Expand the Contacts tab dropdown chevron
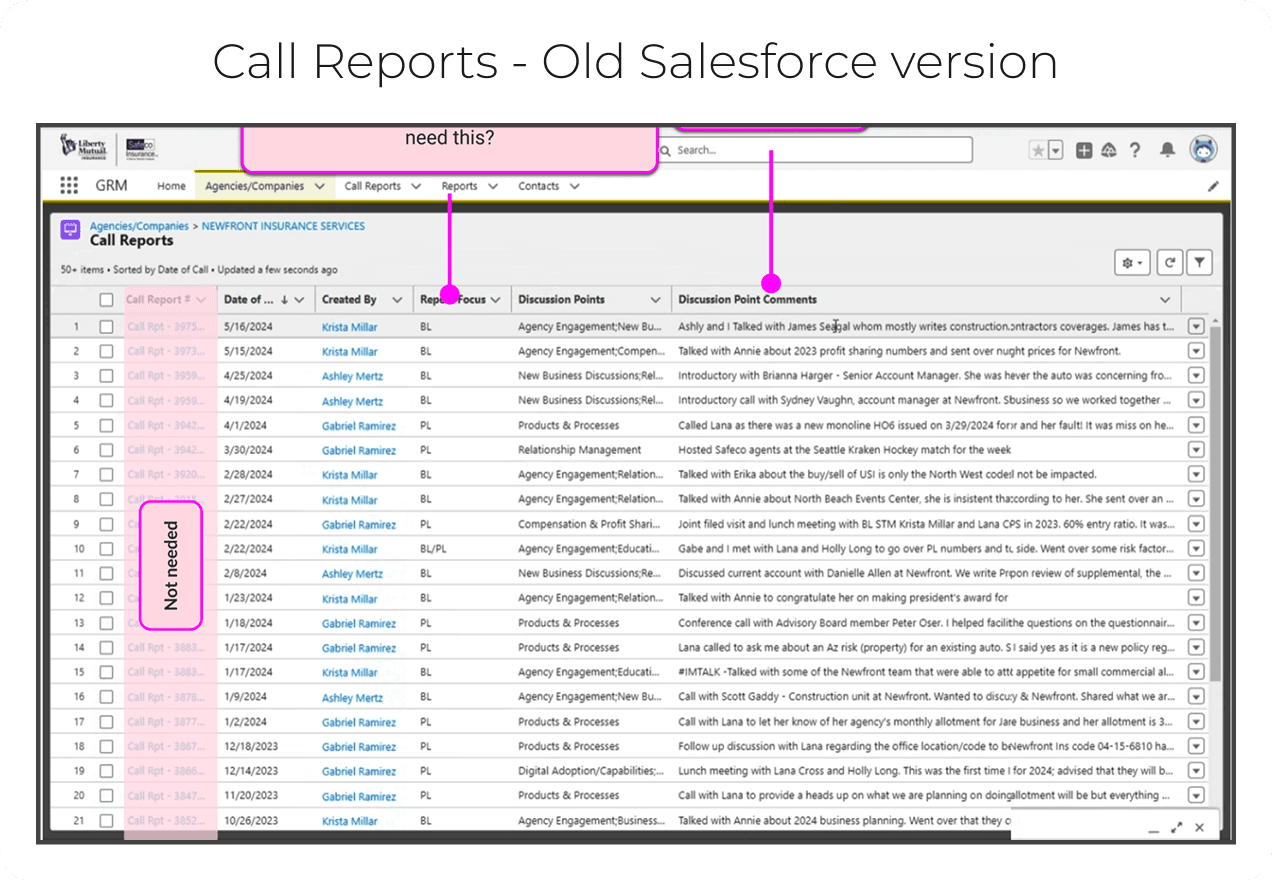 click(x=574, y=186)
